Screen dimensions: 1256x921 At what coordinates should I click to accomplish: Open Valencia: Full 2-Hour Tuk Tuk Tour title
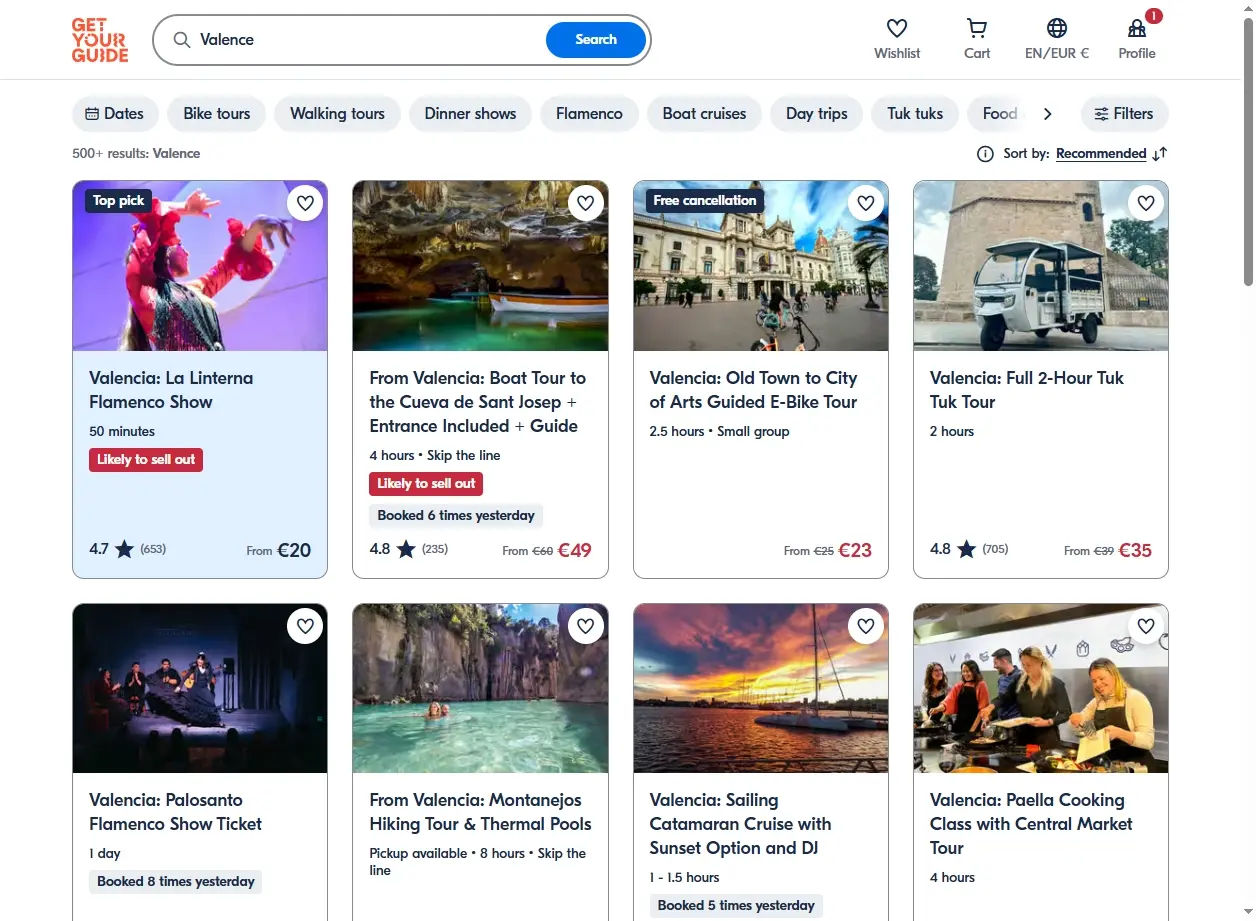pos(1027,390)
